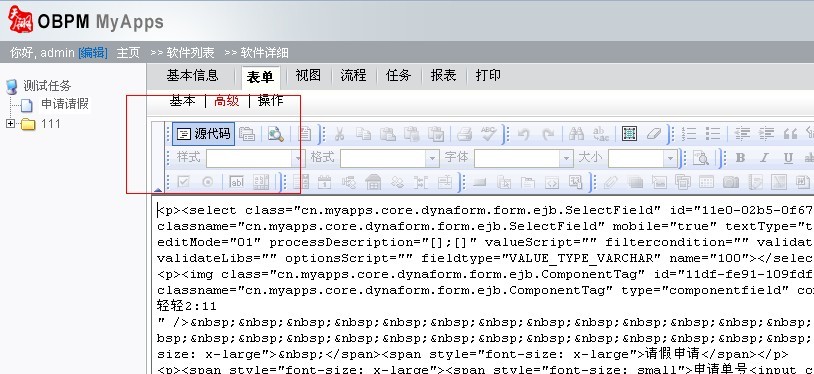This screenshot has width=814, height=374.
Task: Click the OBPM MyApps logo
Action: 86,21
